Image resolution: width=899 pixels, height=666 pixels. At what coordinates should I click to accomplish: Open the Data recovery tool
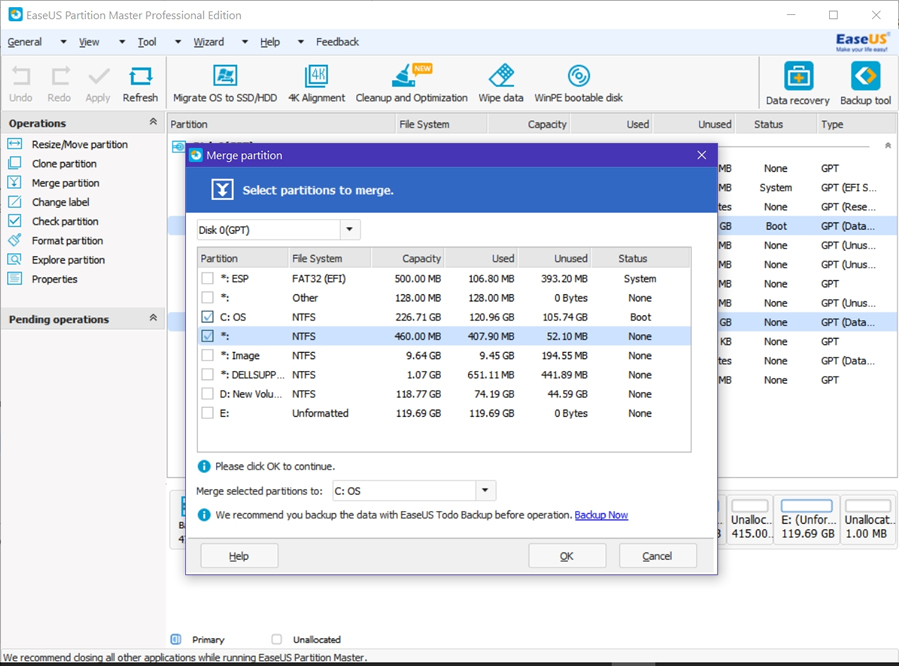797,78
